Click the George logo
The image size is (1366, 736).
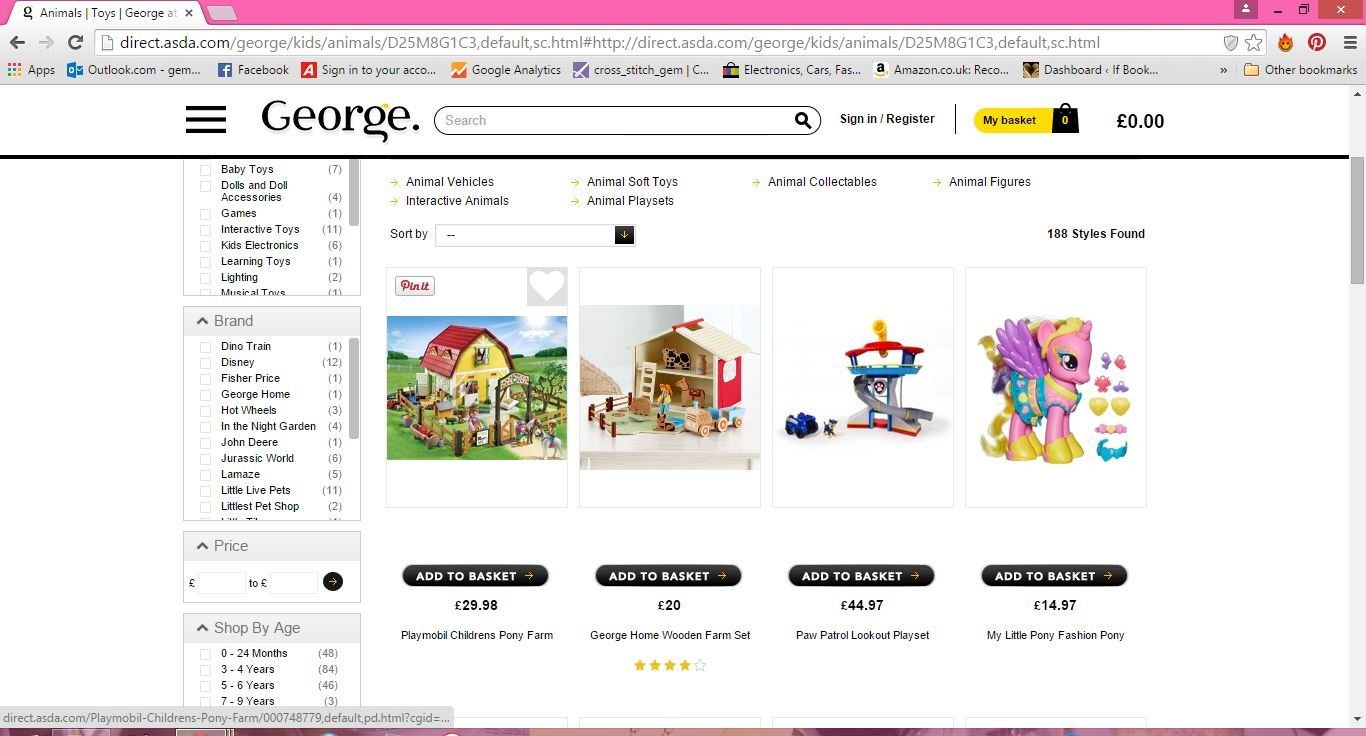point(340,120)
